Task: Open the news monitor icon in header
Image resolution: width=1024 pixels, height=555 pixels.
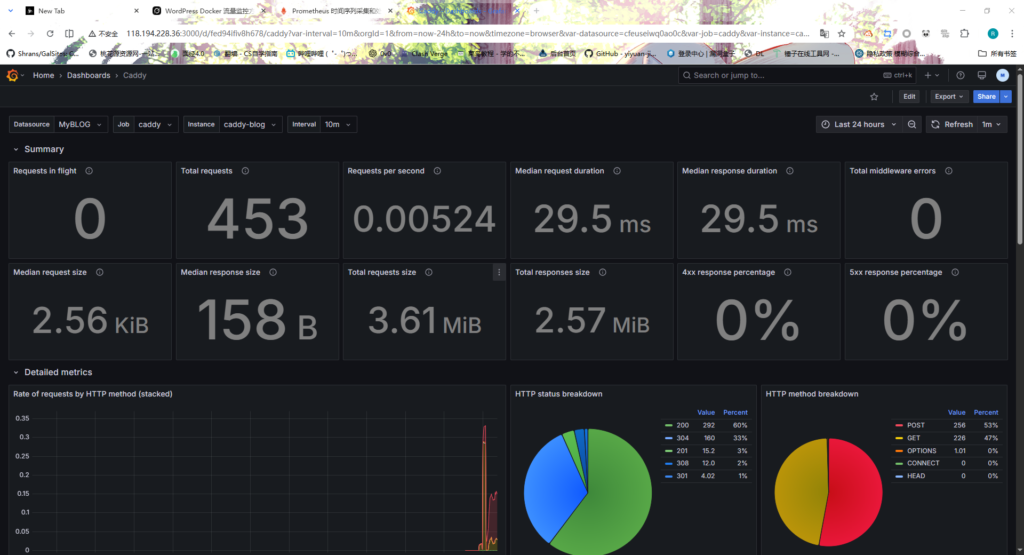Action: click(x=981, y=75)
